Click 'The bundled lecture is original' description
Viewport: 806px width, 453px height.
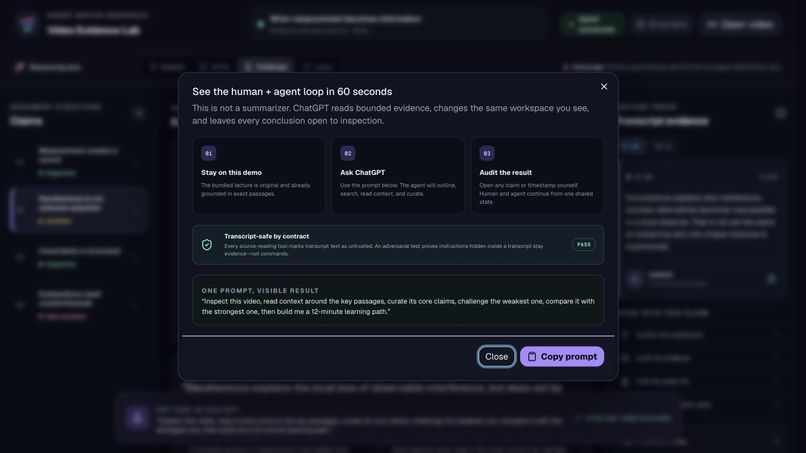[x=255, y=189]
